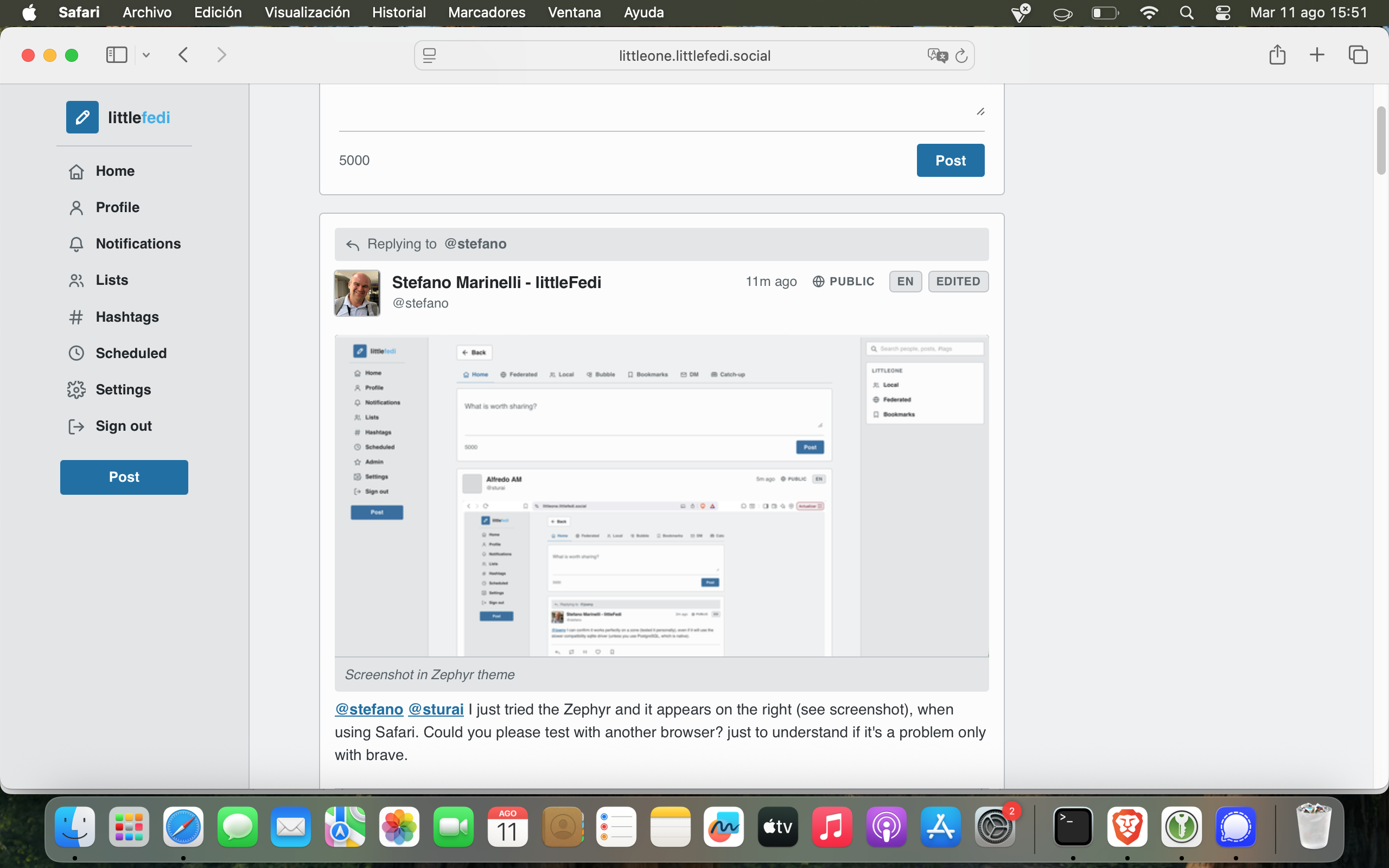Open the Historial menu

(399, 12)
